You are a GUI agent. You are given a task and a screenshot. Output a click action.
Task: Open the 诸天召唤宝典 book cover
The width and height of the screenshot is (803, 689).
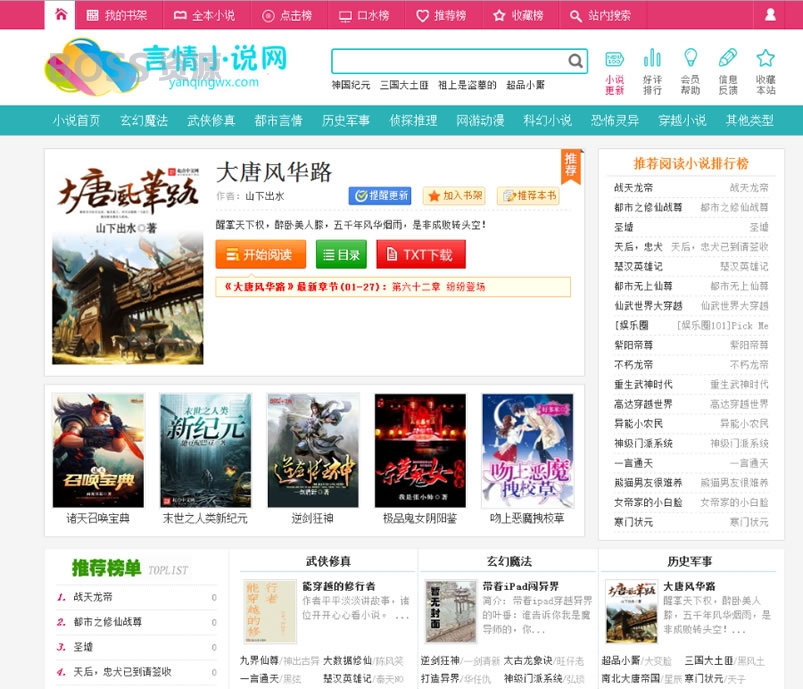(98, 450)
